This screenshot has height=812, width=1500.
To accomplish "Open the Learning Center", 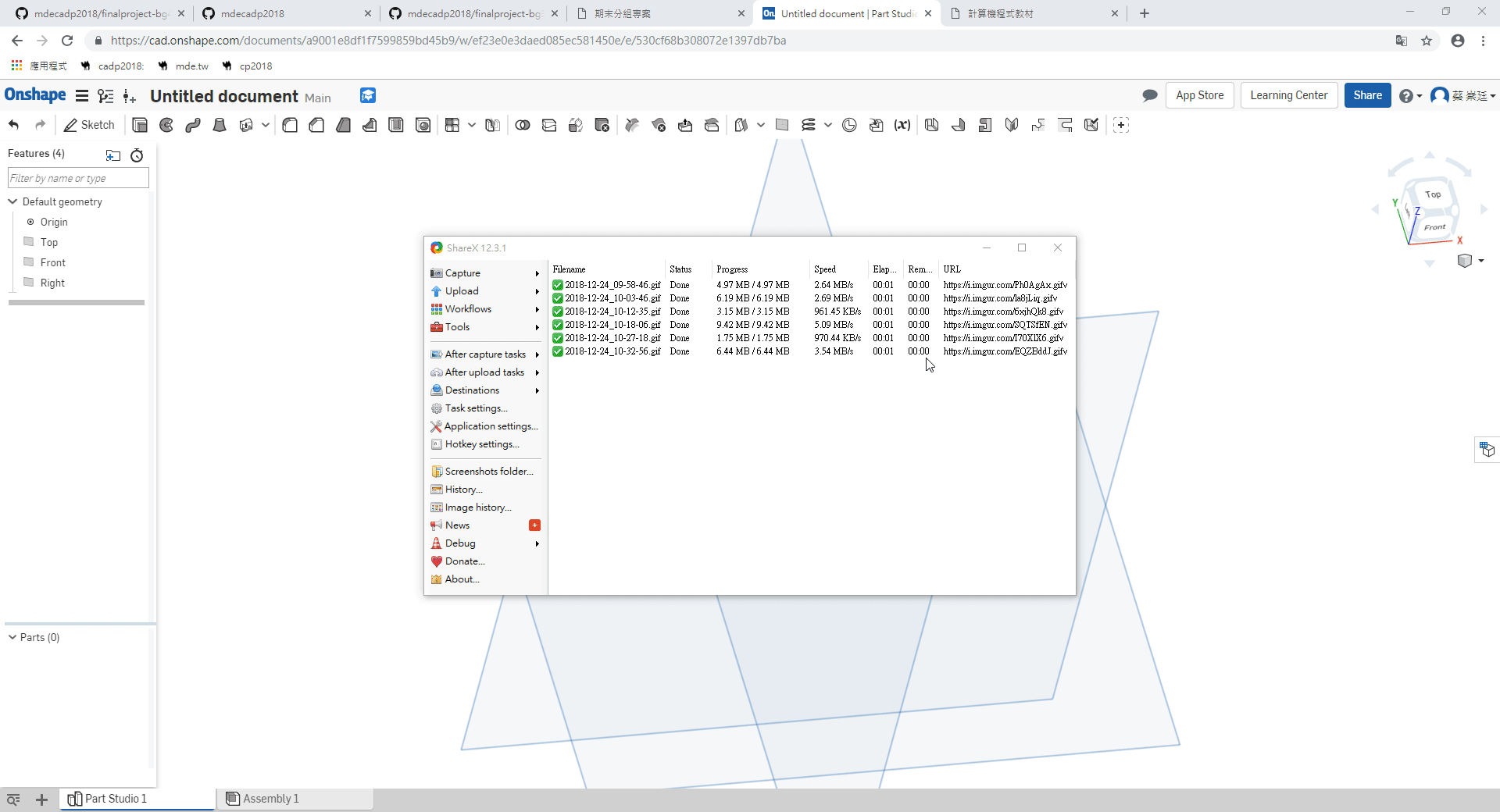I will 1288,95.
